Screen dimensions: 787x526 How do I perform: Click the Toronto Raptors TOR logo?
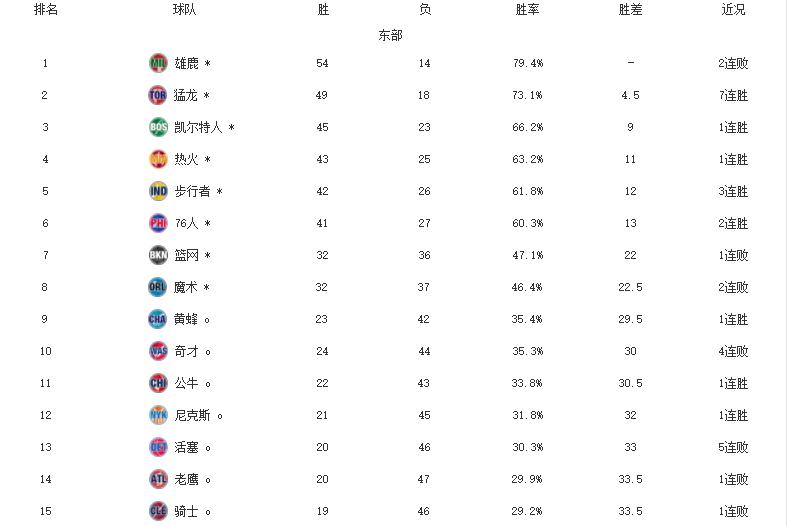158,95
